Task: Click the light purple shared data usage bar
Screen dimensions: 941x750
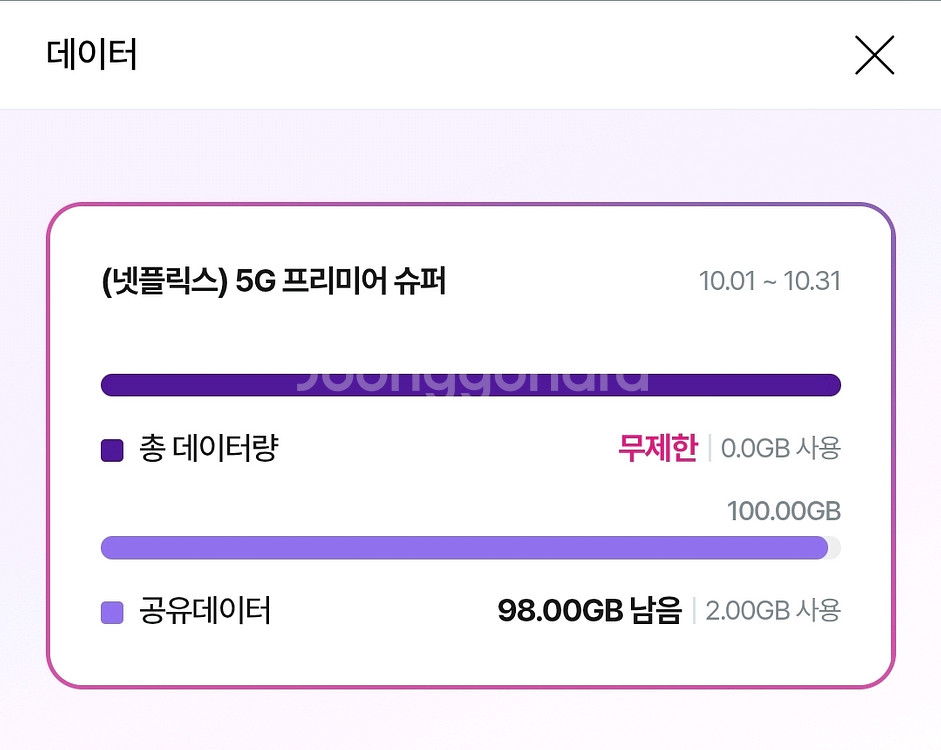Action: click(464, 548)
